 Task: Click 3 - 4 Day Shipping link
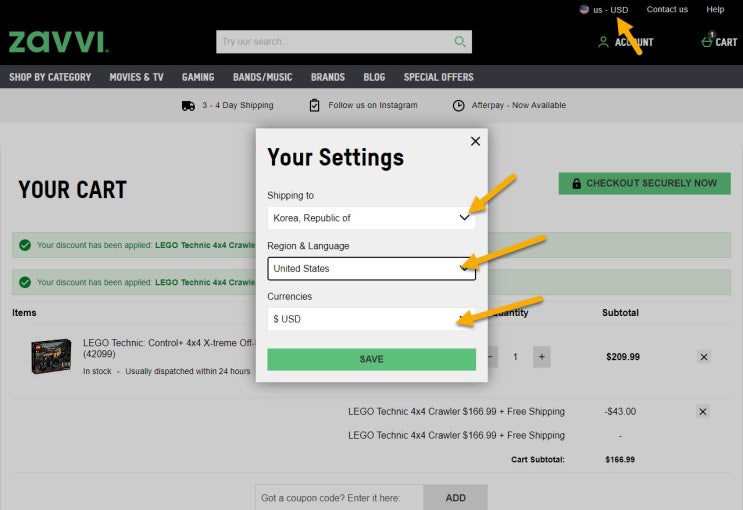[238, 105]
